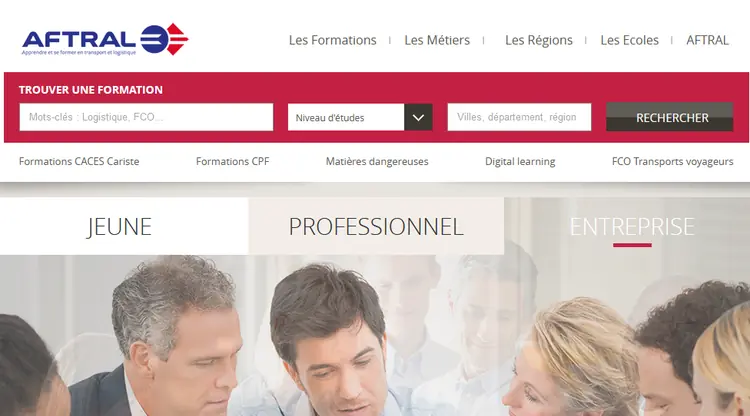Open Les Formations menu
Viewport: 750px width, 416px height.
point(332,40)
